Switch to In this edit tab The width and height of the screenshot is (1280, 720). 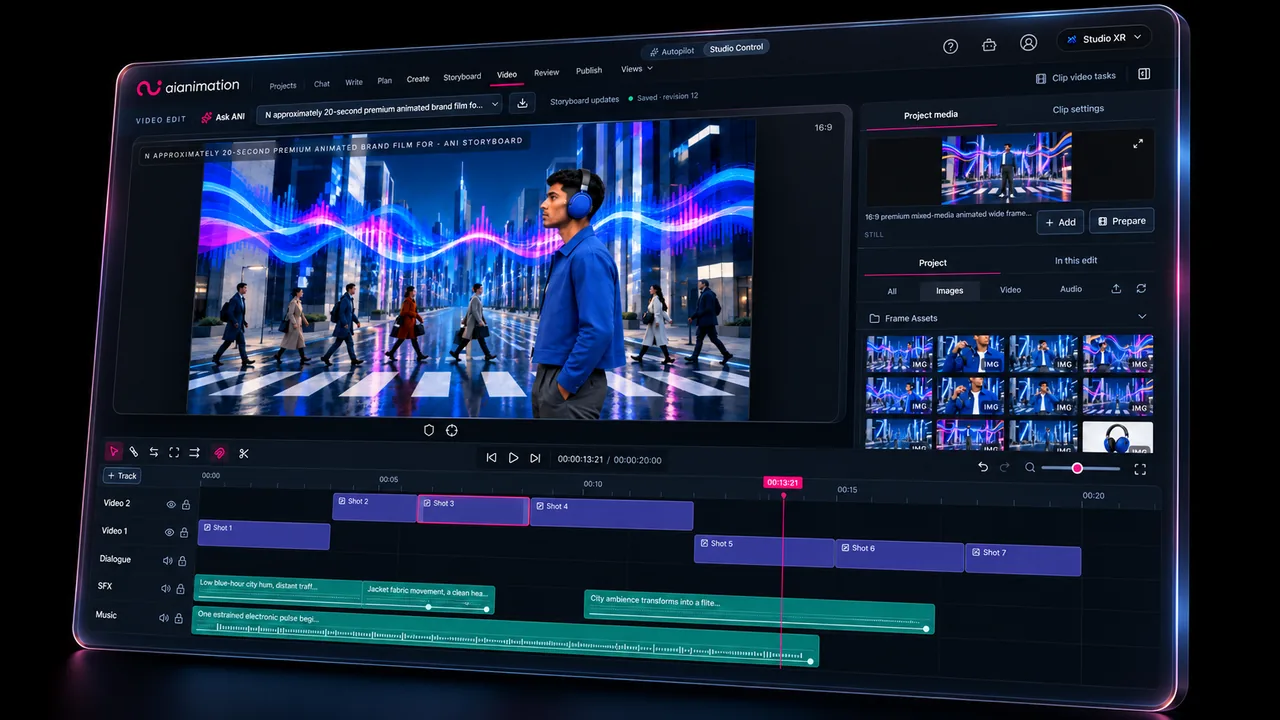(x=1076, y=260)
